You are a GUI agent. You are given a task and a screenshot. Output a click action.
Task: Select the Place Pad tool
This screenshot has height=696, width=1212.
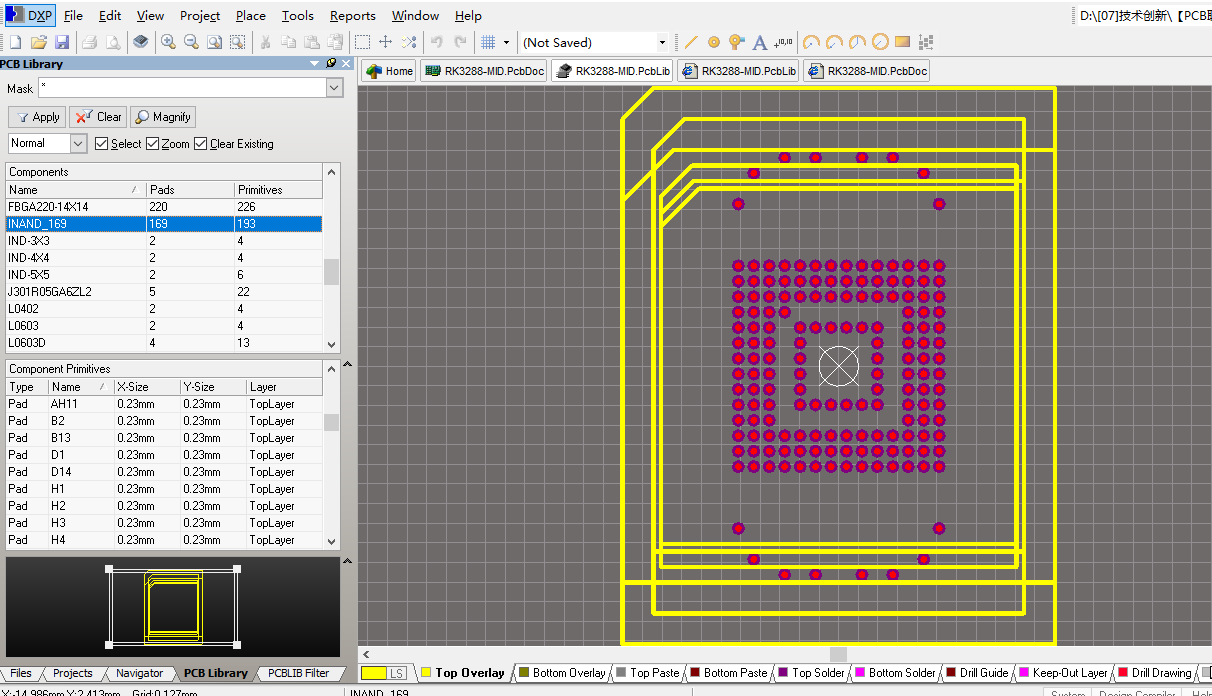(714, 42)
